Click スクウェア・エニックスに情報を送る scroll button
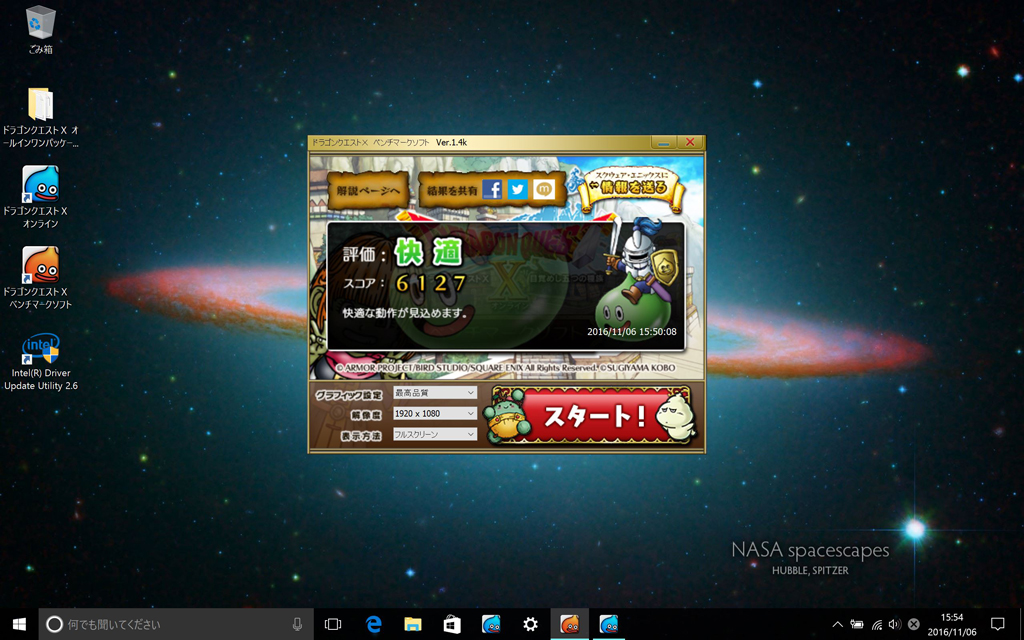The height and width of the screenshot is (640, 1024). click(631, 189)
